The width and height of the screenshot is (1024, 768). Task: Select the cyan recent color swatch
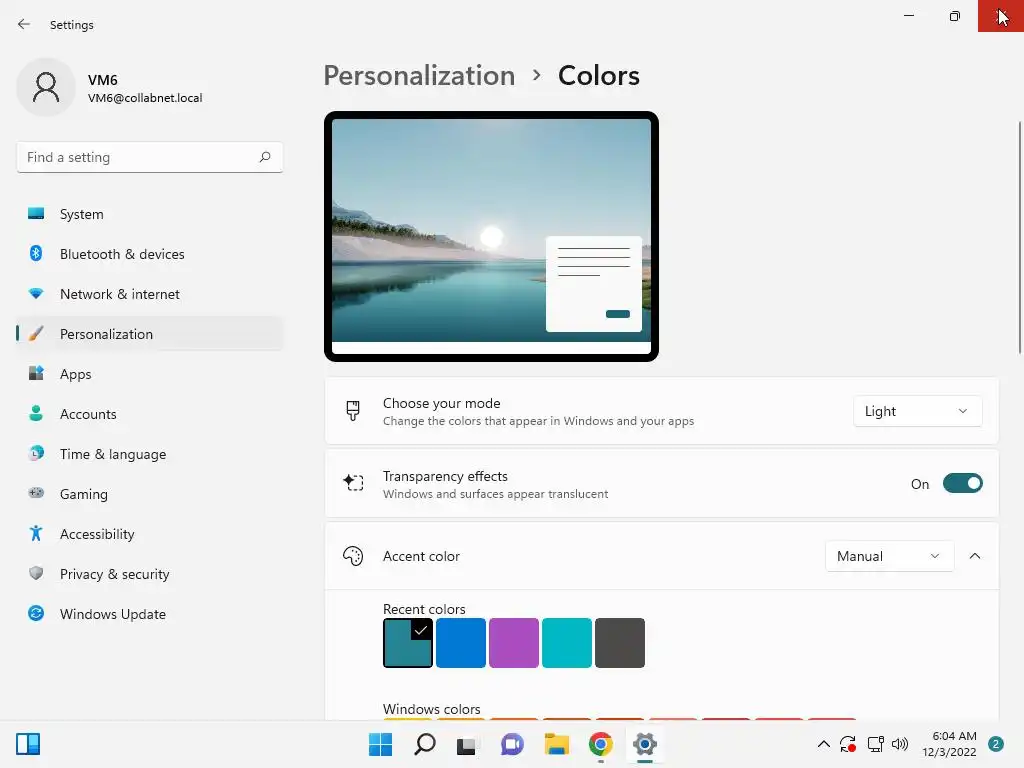566,643
